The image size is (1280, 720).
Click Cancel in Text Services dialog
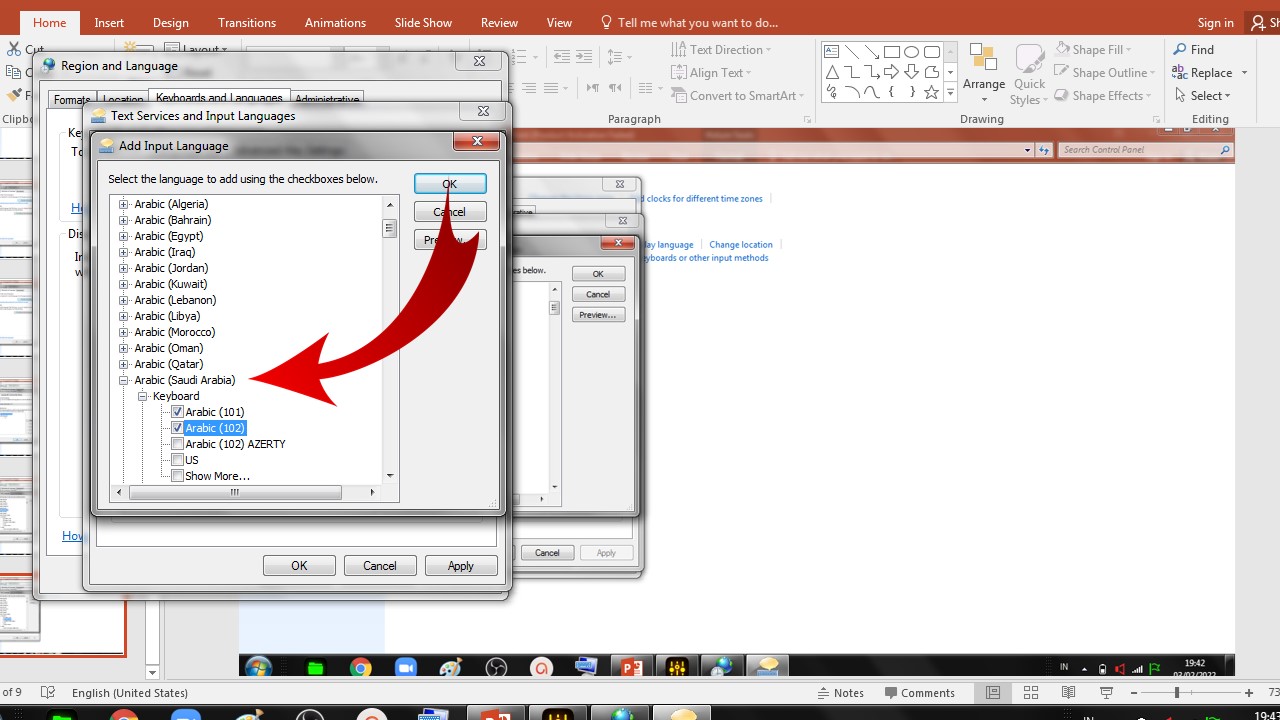click(380, 566)
